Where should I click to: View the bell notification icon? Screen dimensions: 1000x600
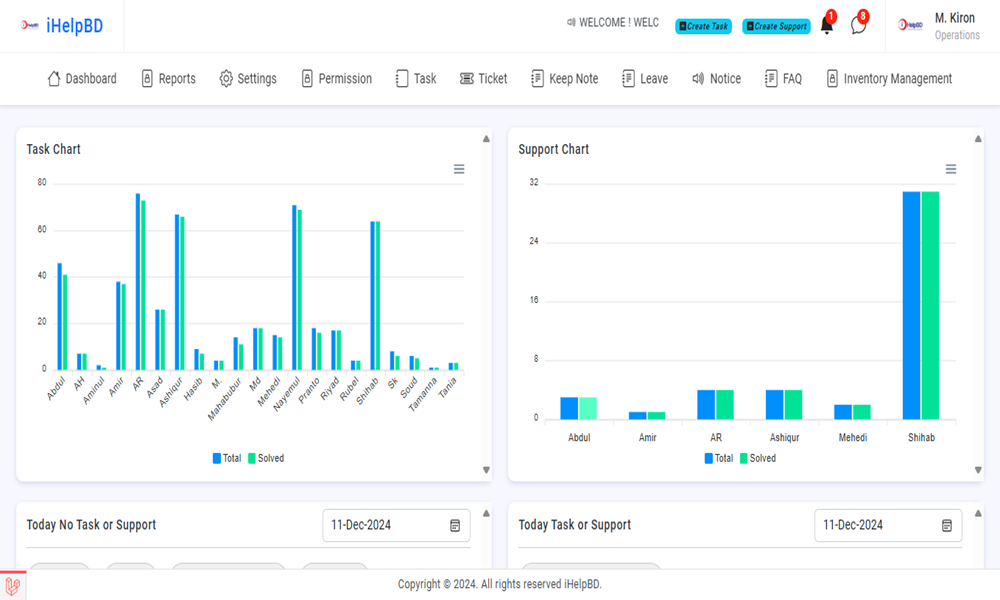click(826, 25)
